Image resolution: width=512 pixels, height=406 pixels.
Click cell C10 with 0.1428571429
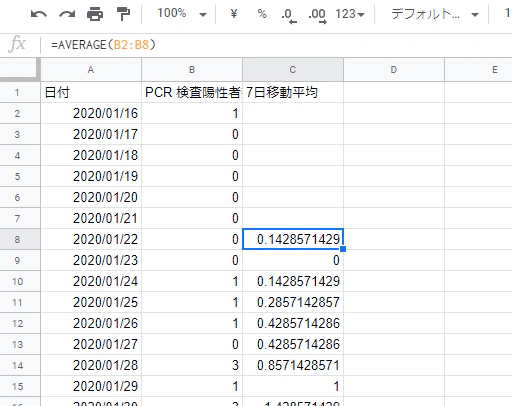293,281
